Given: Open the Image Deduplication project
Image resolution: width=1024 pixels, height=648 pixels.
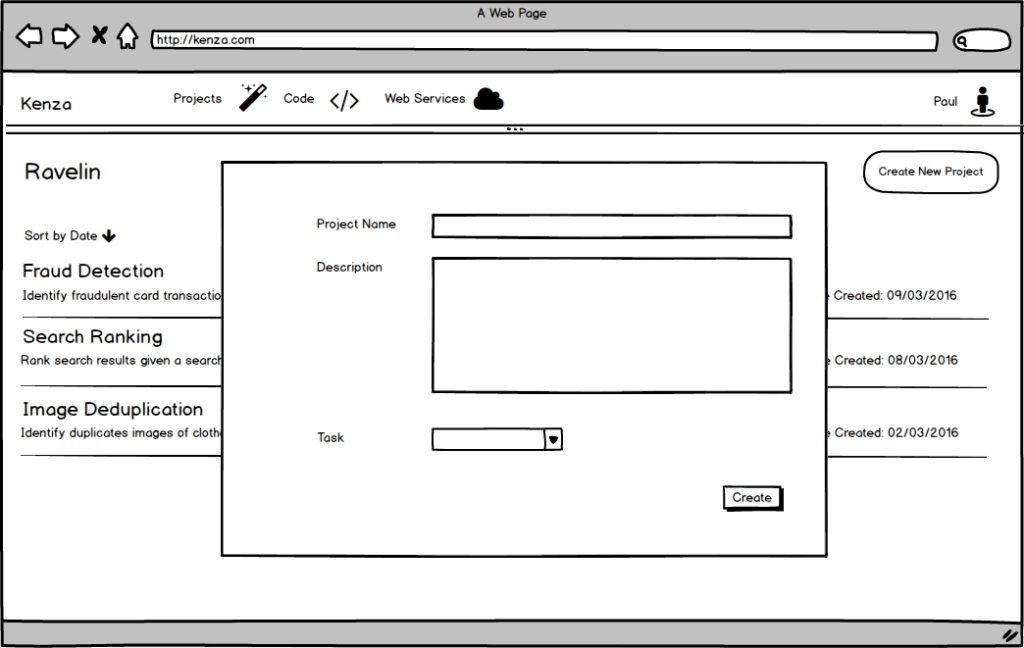Looking at the screenshot, I should (112, 409).
